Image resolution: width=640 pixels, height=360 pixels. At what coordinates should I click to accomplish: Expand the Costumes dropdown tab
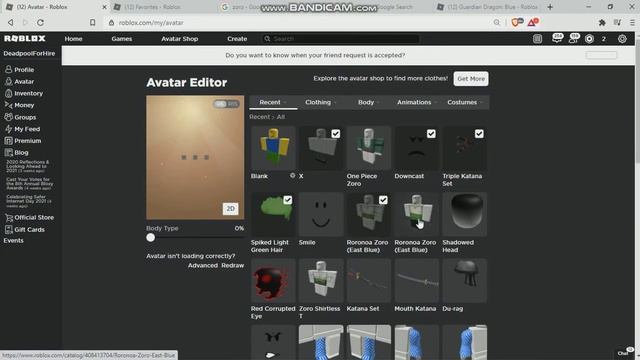point(465,102)
